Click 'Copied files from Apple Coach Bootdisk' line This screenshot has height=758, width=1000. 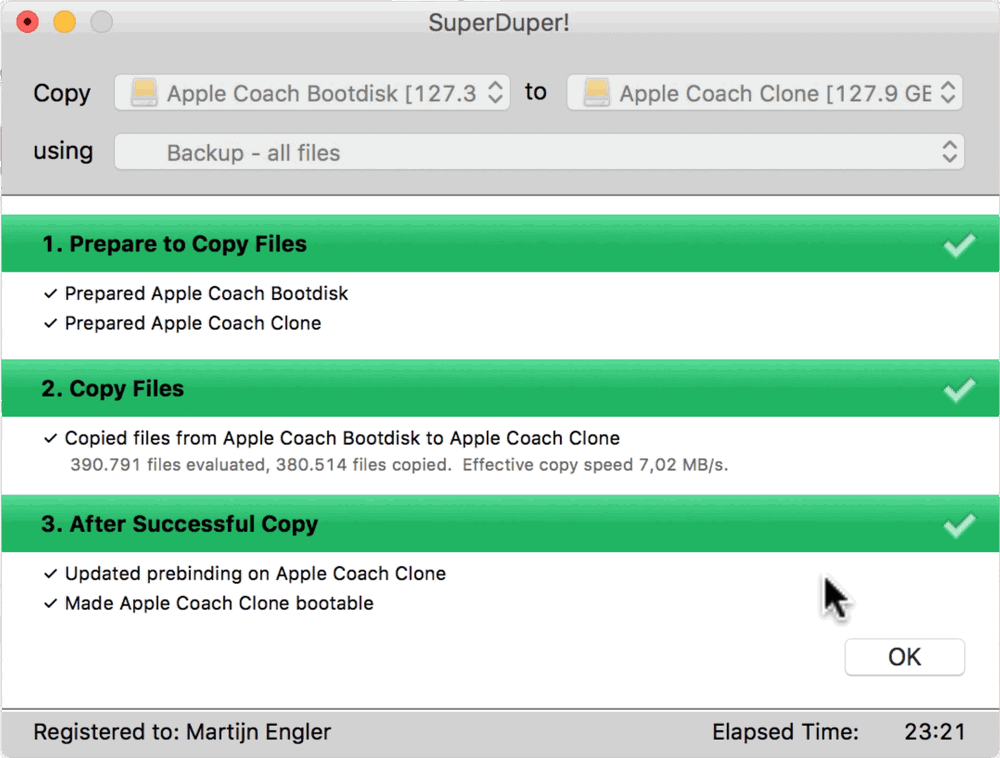tap(342, 438)
